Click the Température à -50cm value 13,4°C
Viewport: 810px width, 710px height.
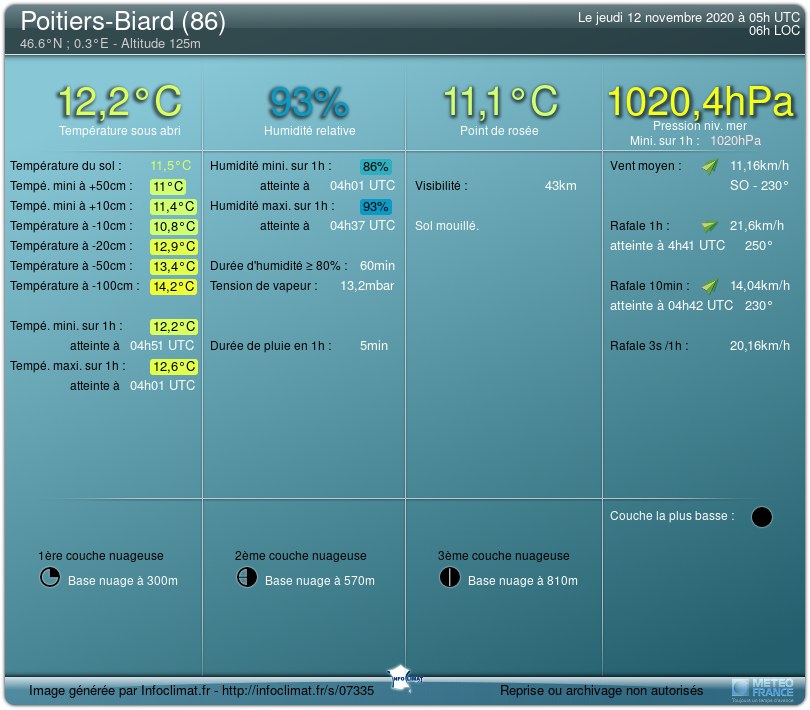pyautogui.click(x=174, y=266)
